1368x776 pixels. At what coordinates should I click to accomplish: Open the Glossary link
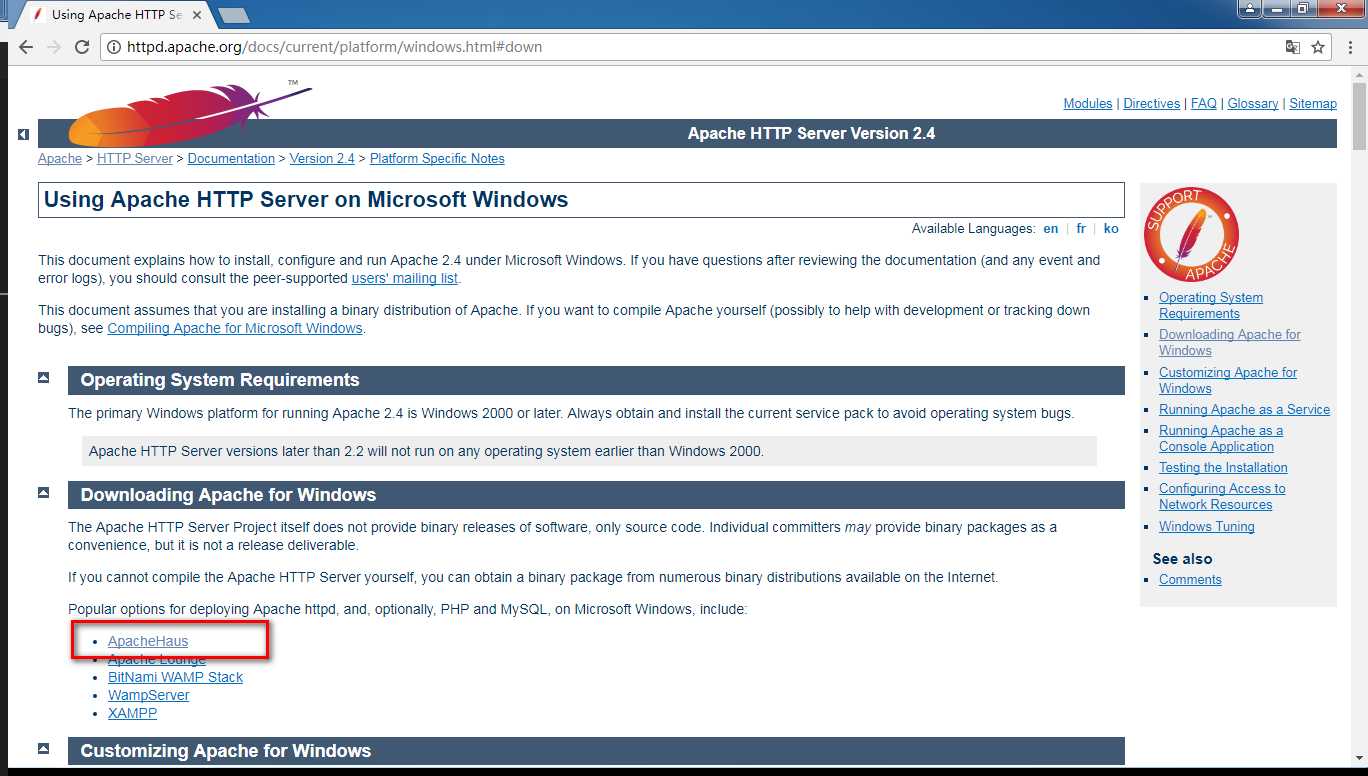coord(1253,104)
